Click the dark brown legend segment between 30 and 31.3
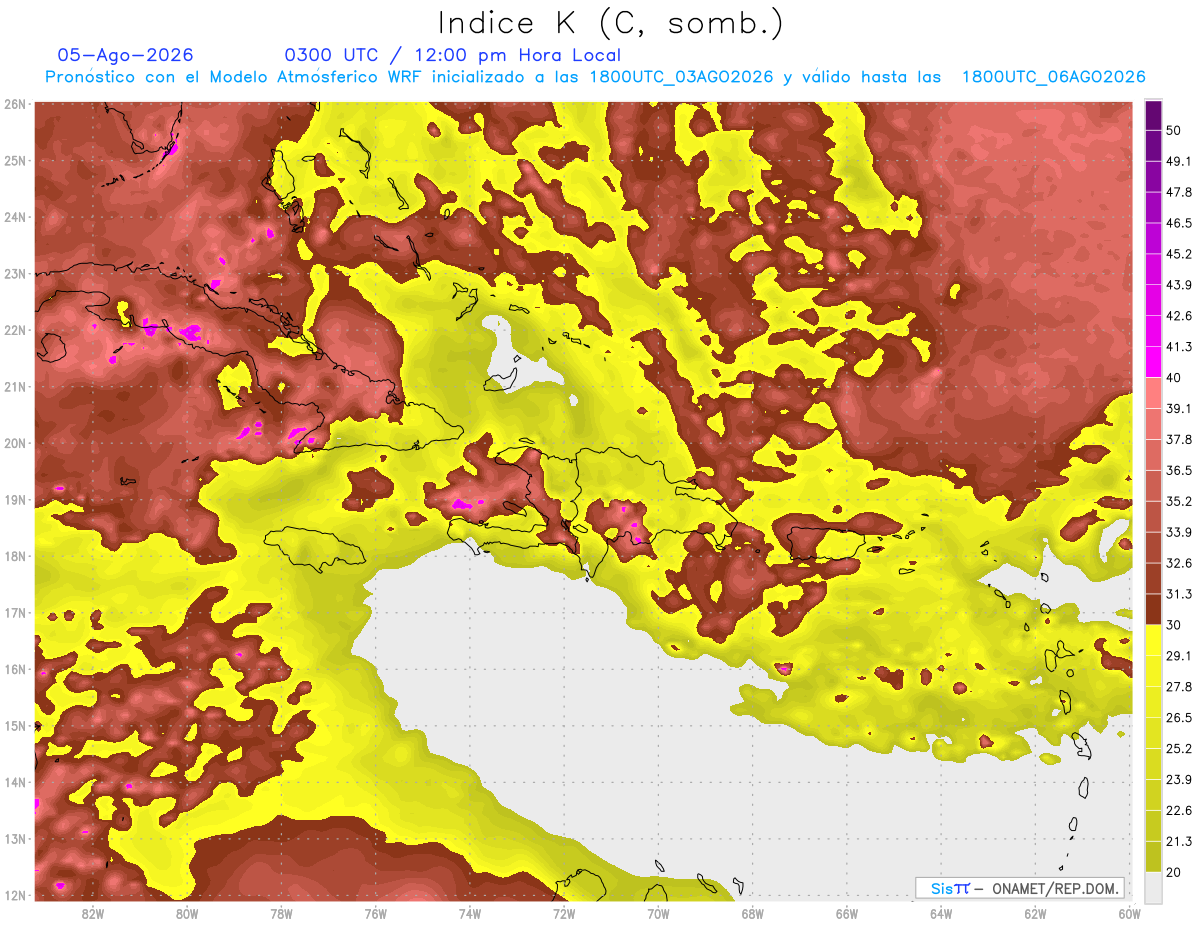This screenshot has width=1200, height=927. [1153, 609]
